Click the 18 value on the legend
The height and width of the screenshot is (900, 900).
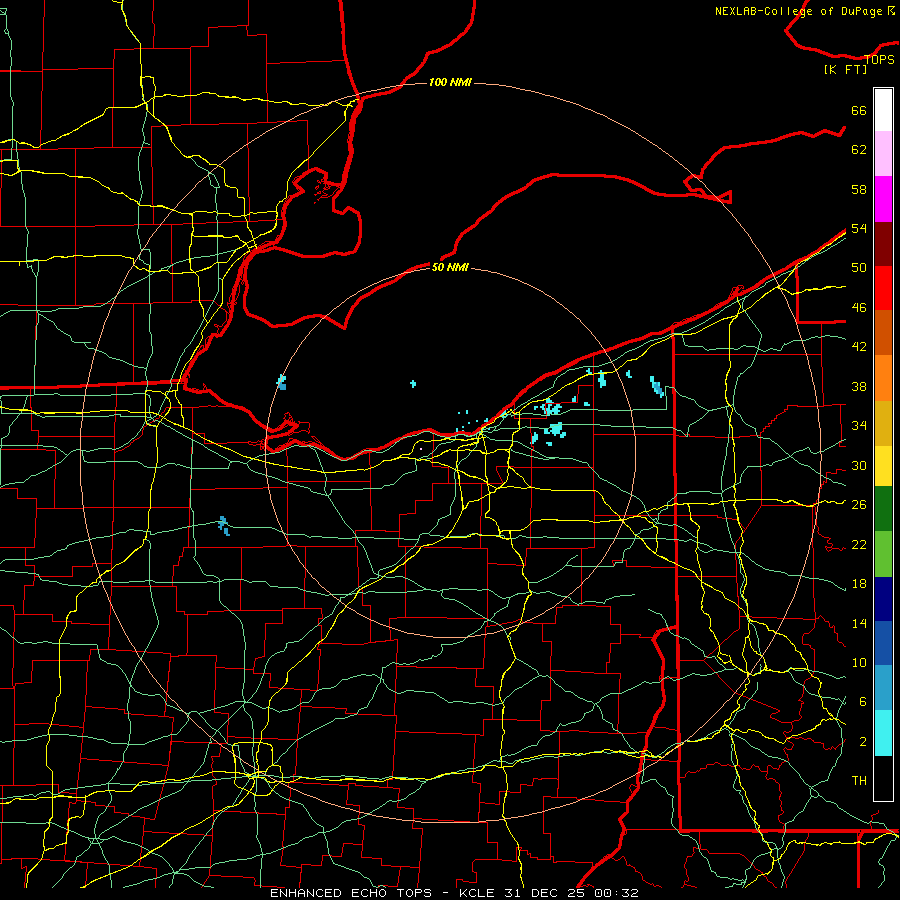[859, 584]
